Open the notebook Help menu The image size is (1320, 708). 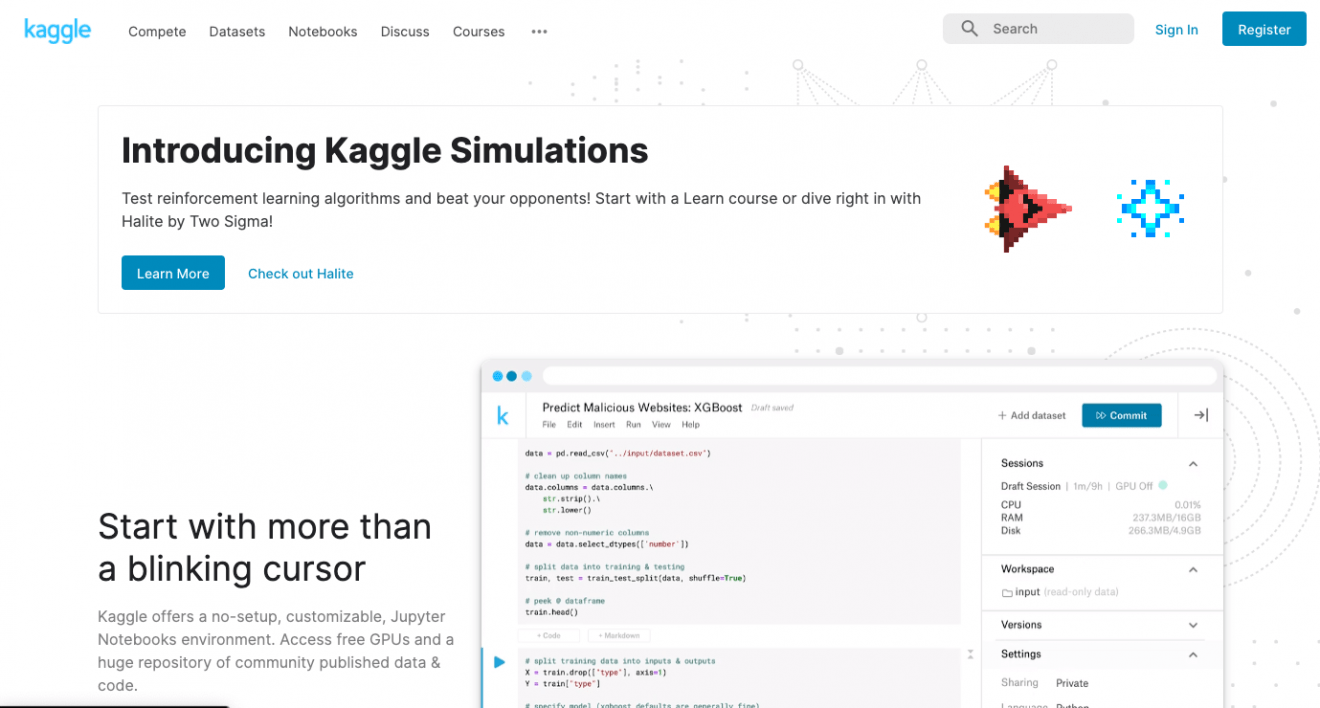691,425
